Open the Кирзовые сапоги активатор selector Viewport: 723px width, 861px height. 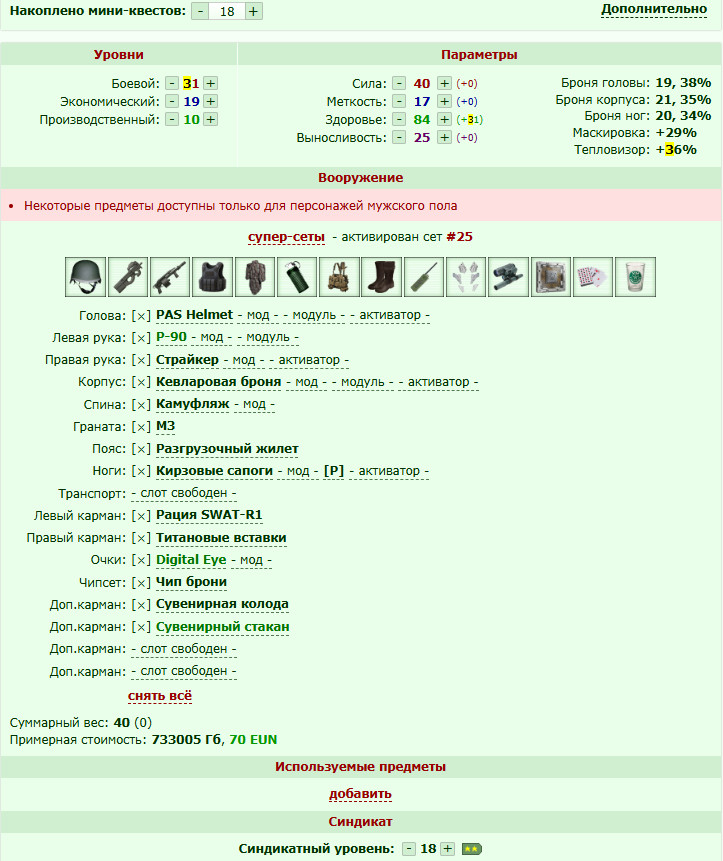click(x=389, y=471)
